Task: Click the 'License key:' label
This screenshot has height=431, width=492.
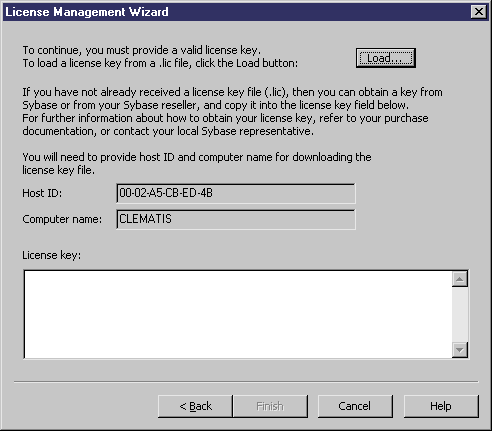Action: (51, 255)
